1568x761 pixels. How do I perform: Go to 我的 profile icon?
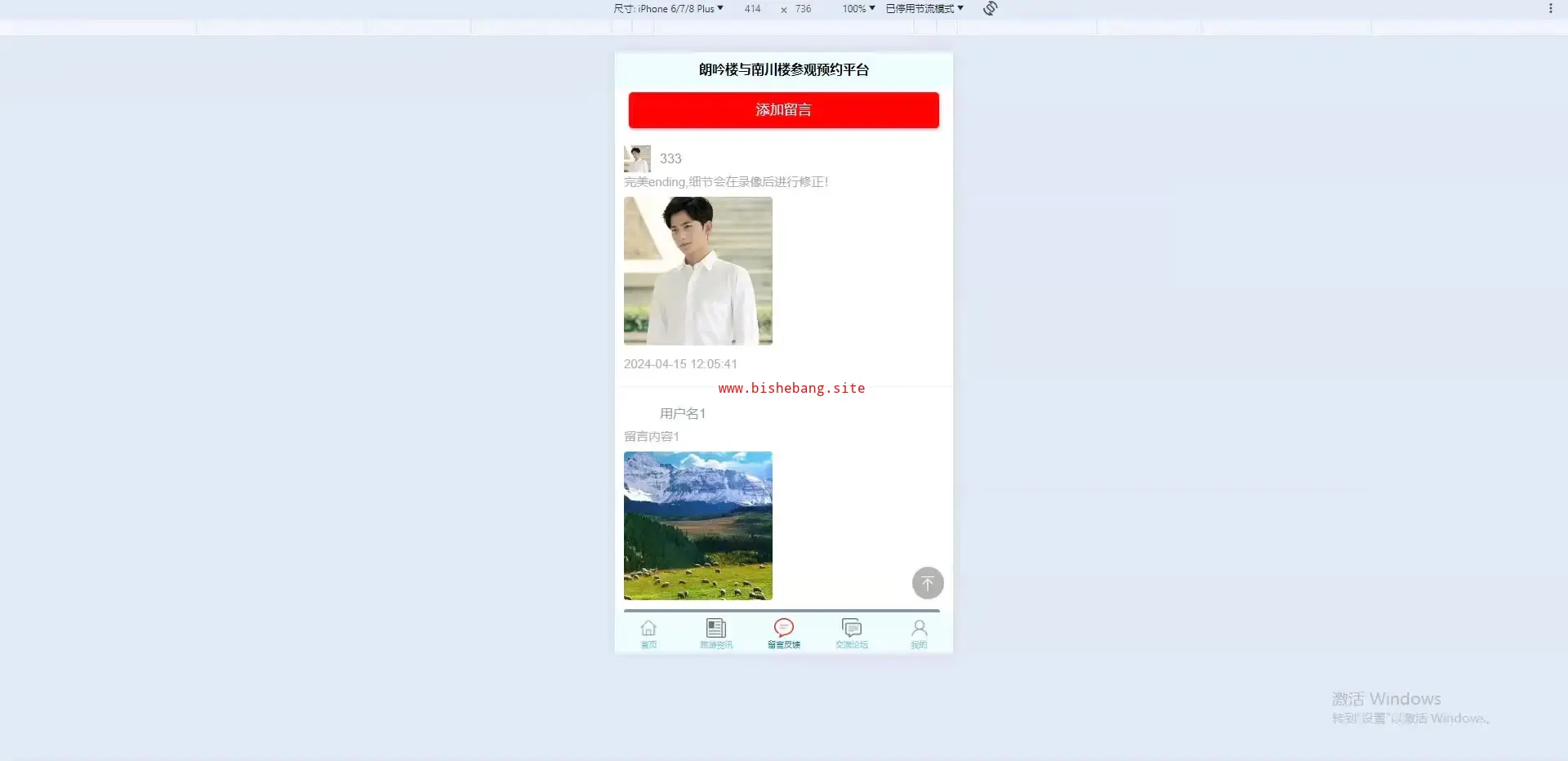coord(919,628)
